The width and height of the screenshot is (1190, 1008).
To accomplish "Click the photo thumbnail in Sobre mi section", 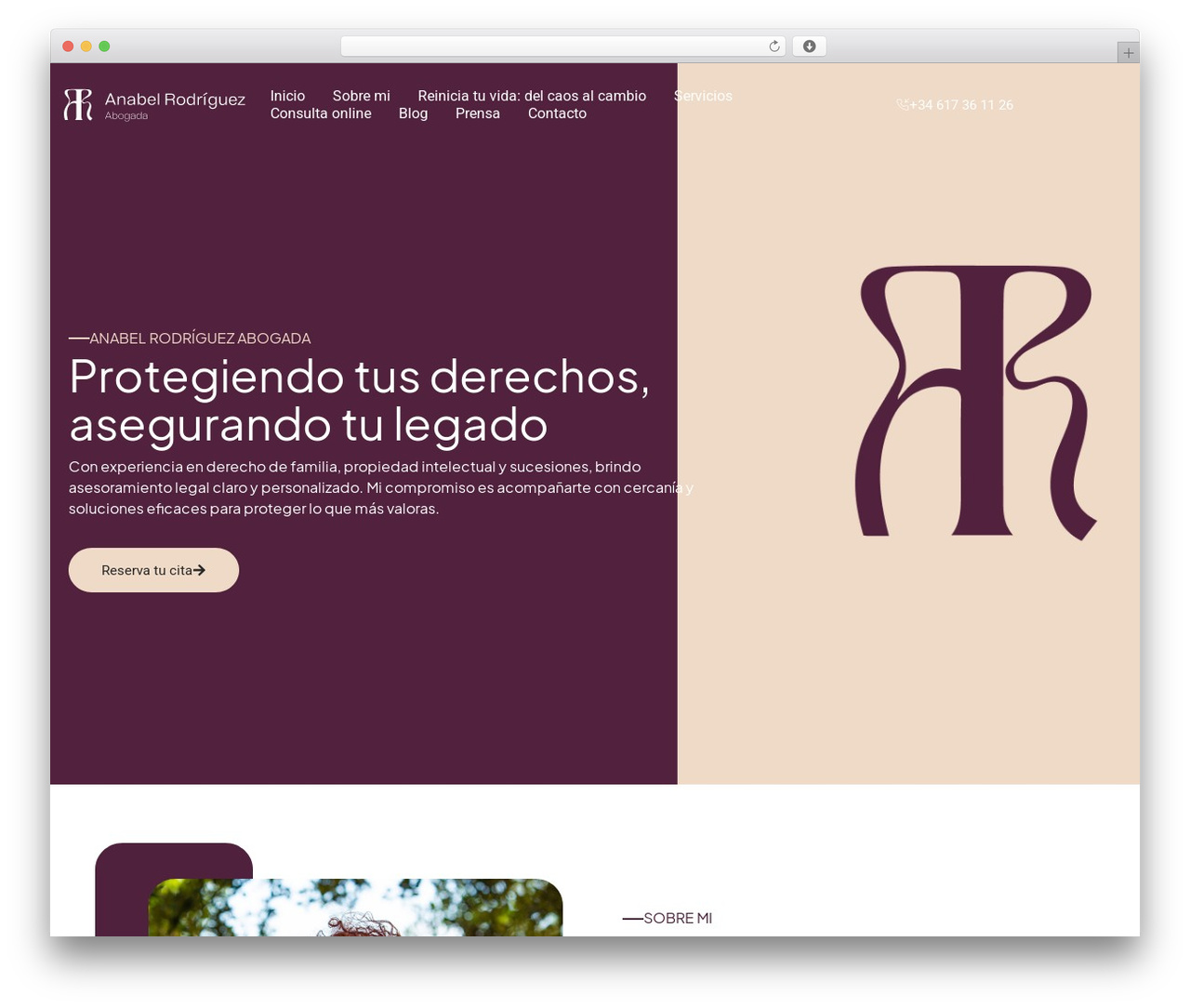I will point(355,908).
